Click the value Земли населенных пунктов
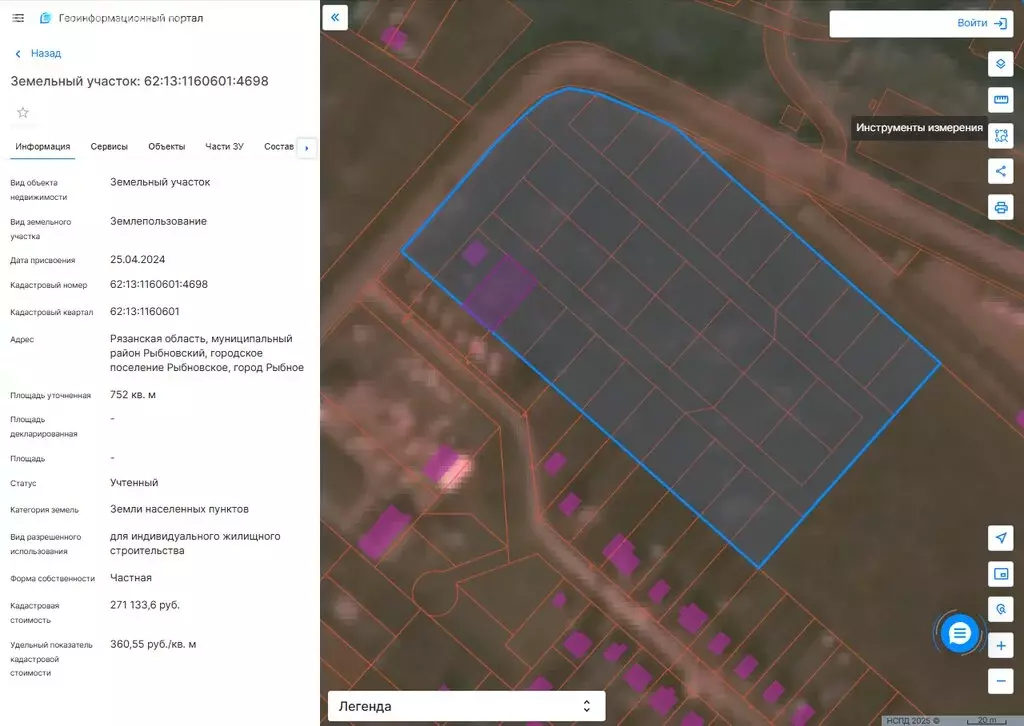 (x=179, y=509)
